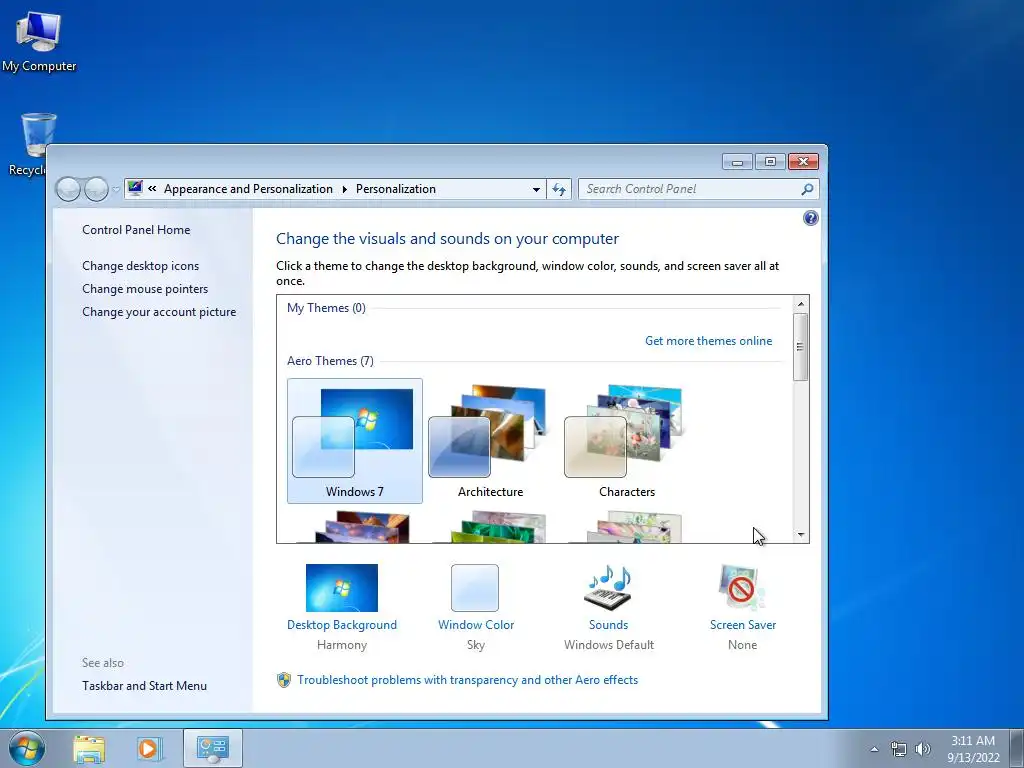Click the Desktop Background text link
1024x768 pixels.
[x=342, y=625]
